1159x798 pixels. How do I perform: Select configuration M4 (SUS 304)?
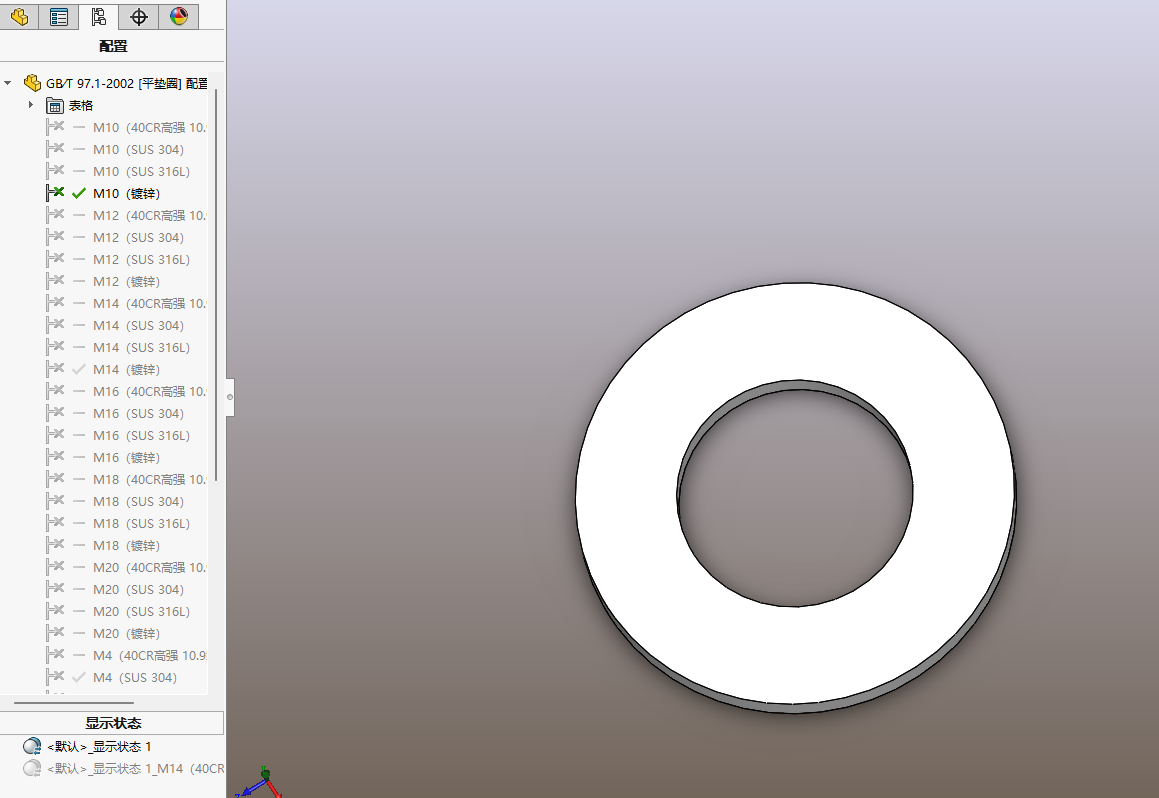[x=135, y=677]
